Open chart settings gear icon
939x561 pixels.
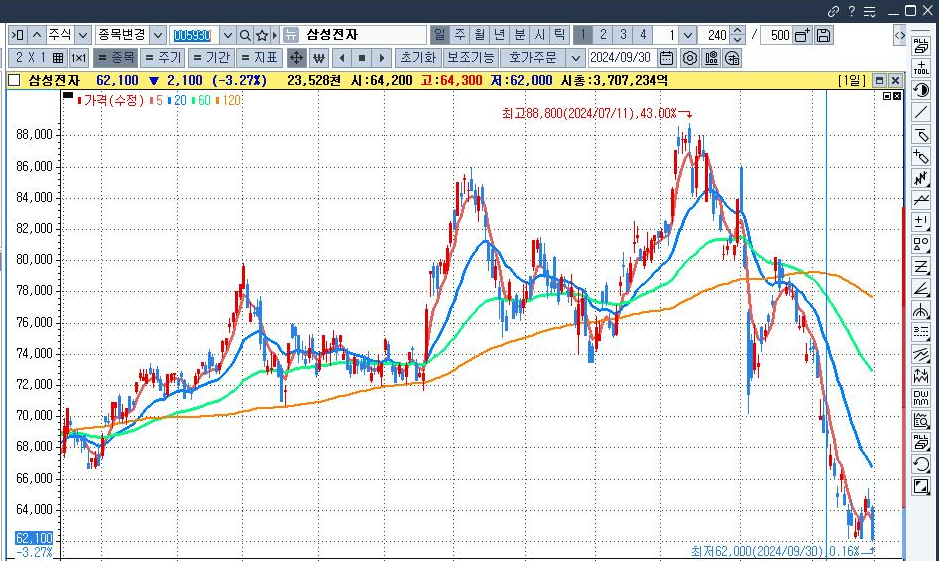[690, 58]
